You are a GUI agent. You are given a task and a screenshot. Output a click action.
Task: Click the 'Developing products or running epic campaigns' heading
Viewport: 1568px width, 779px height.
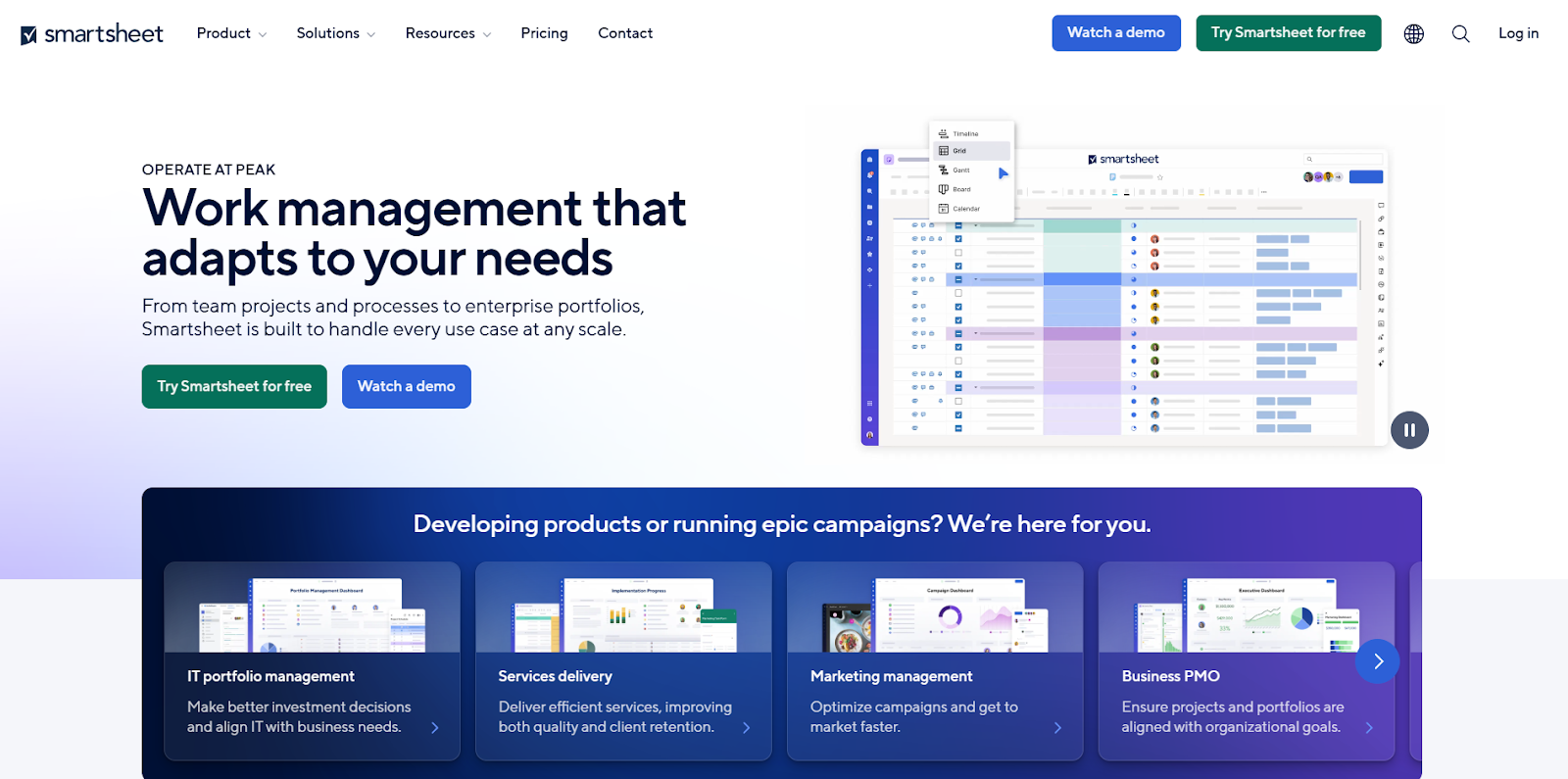tap(782, 524)
